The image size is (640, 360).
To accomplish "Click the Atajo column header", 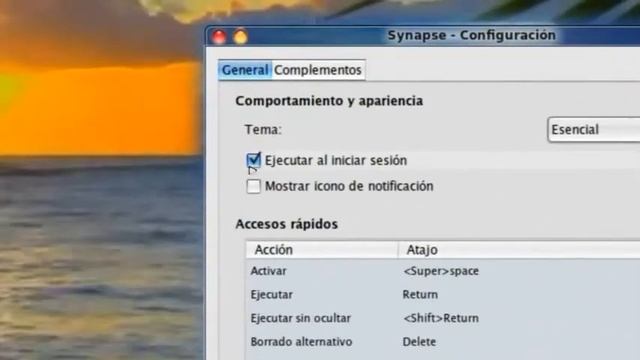I will (x=519, y=250).
